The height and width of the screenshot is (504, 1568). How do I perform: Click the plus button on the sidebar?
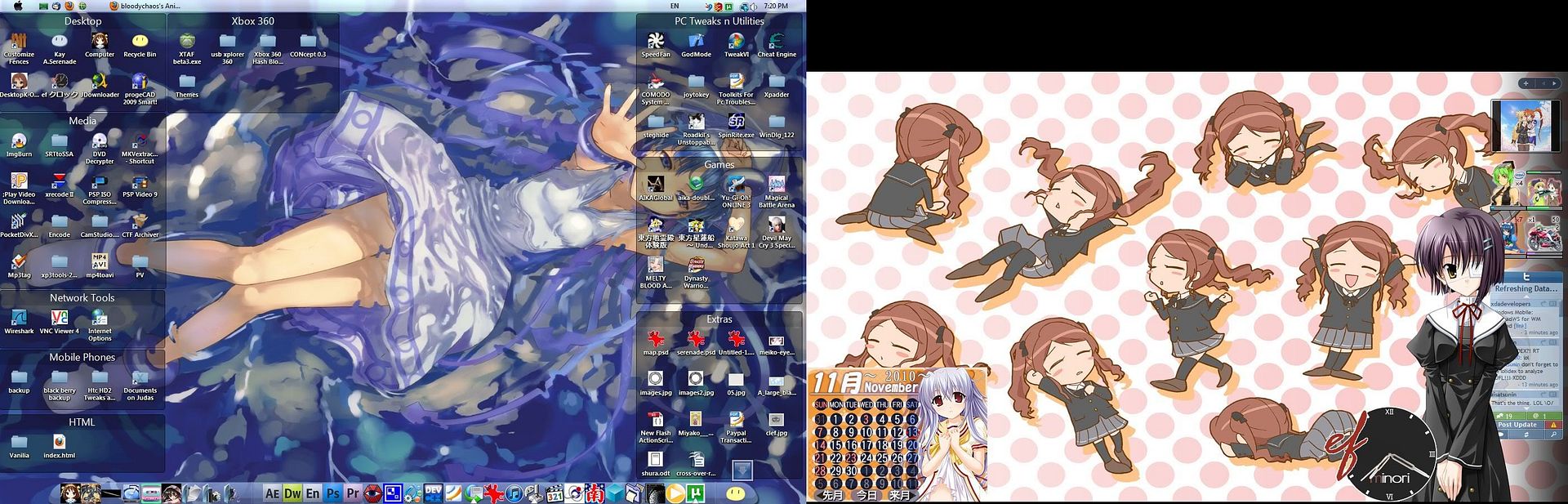click(1526, 83)
